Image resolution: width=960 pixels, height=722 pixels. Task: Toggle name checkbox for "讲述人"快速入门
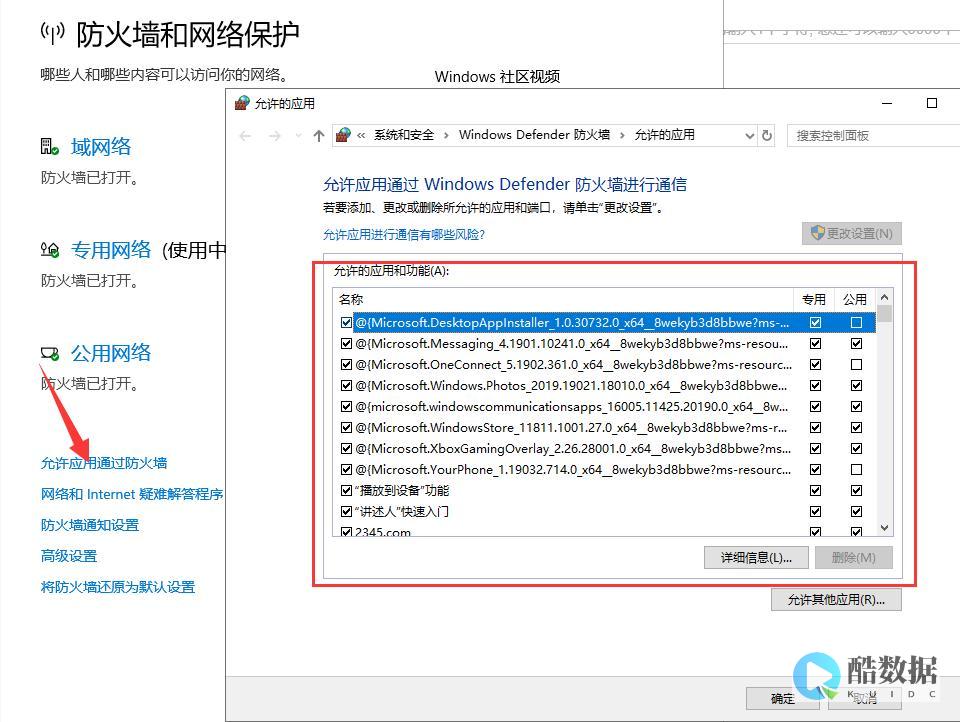(x=346, y=511)
